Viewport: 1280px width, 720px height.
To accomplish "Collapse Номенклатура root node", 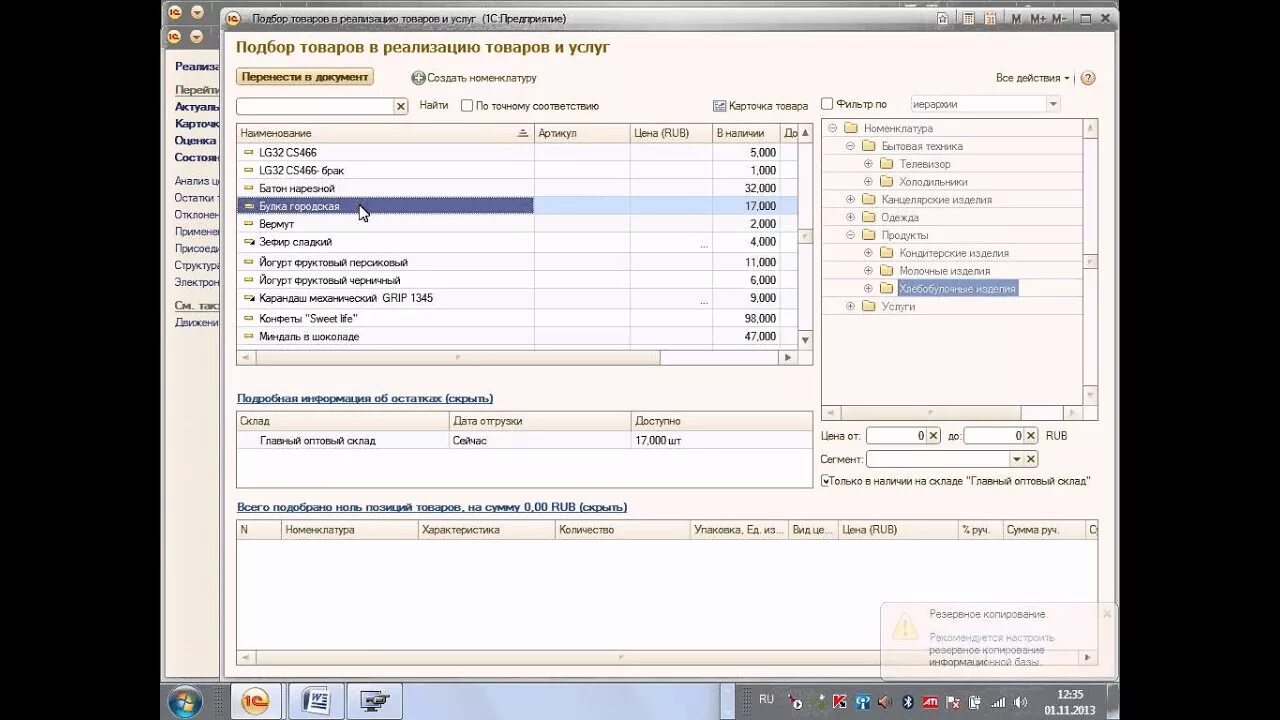I will [832, 128].
